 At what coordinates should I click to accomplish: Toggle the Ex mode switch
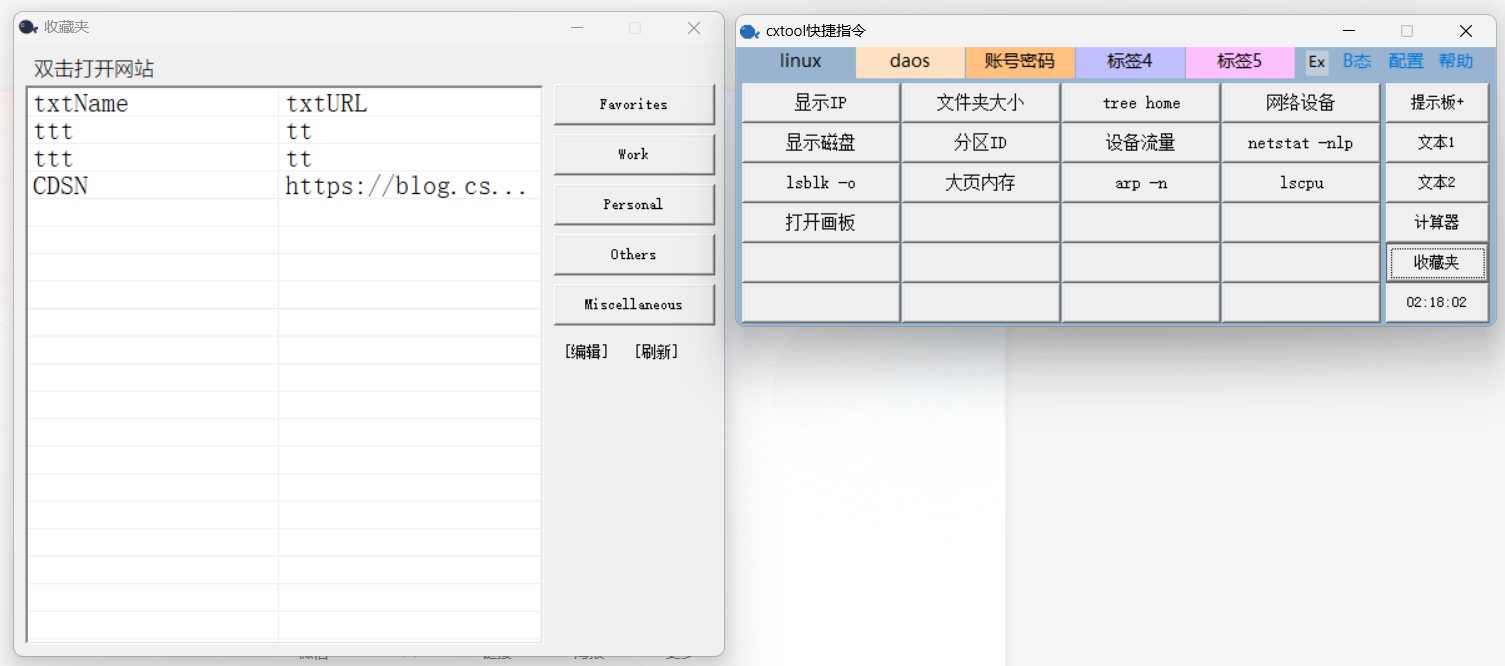point(1316,61)
